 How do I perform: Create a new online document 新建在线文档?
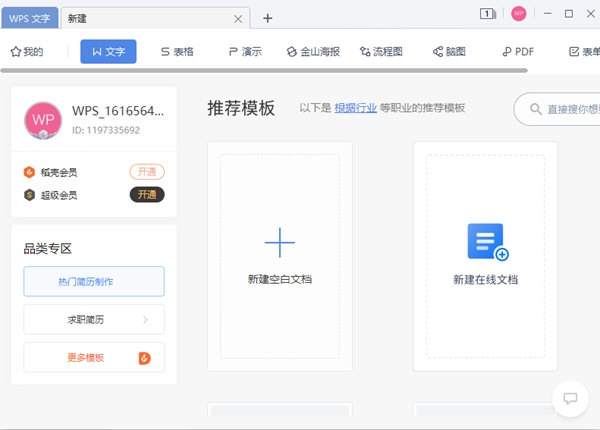tap(485, 256)
